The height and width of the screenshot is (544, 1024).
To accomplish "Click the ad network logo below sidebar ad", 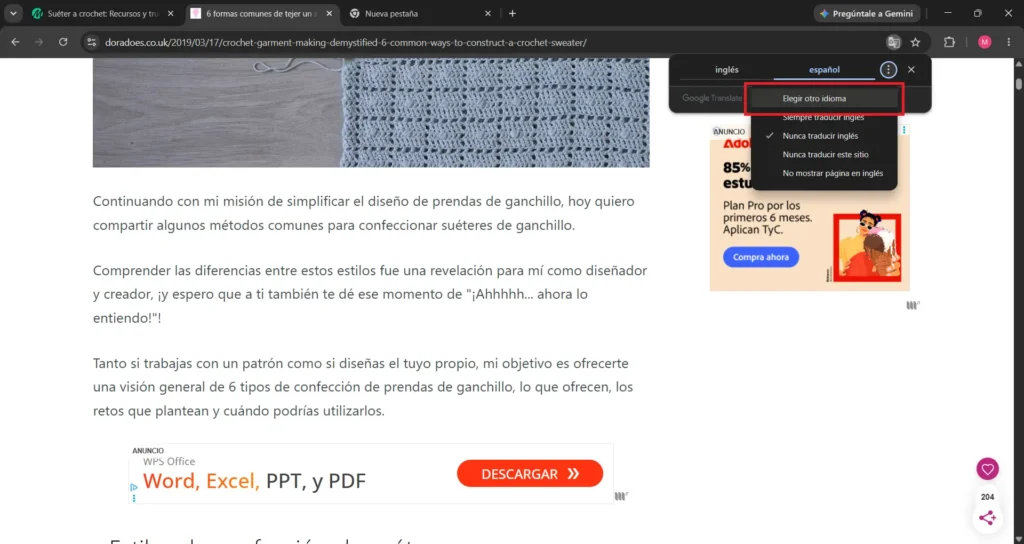I will (x=912, y=305).
